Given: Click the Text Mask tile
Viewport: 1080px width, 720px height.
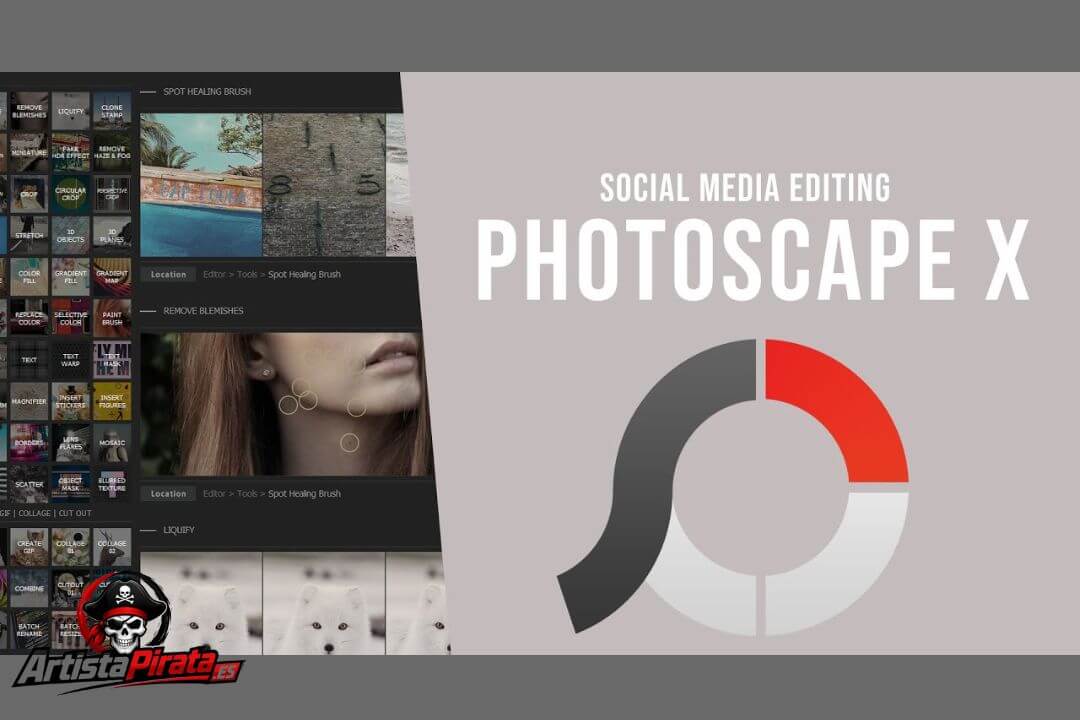Looking at the screenshot, I should point(112,359).
